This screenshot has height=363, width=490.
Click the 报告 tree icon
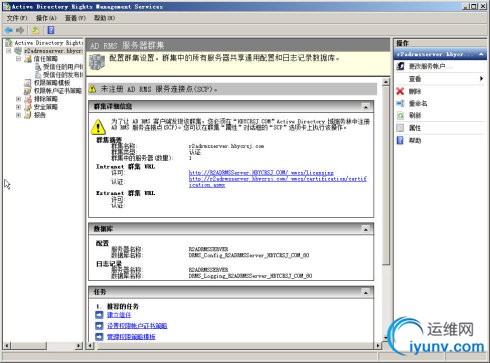coord(29,115)
